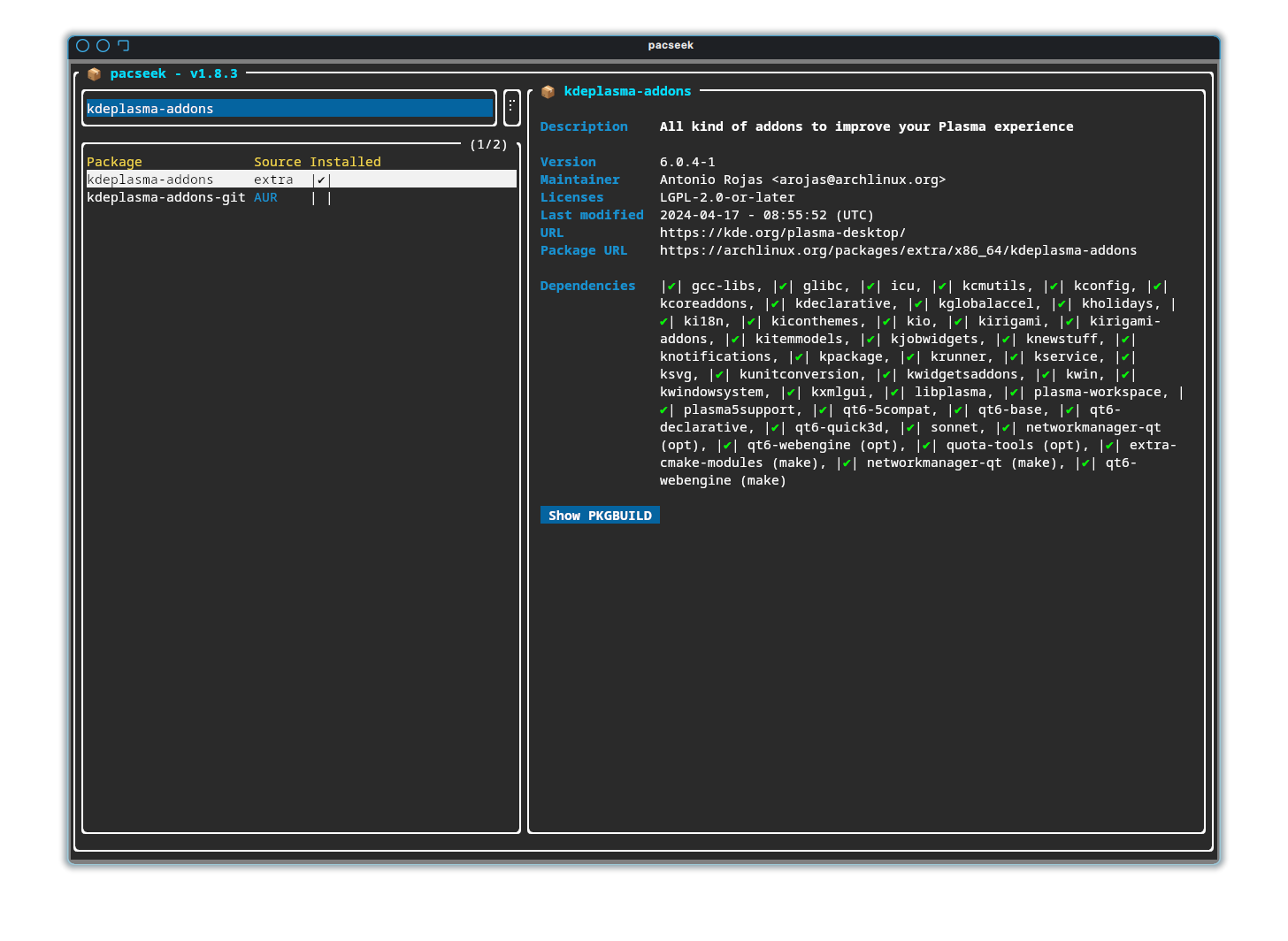Click the installed checkmark for kdeplasma-addons
Viewport: 1288px width, 941px height.
click(321, 180)
